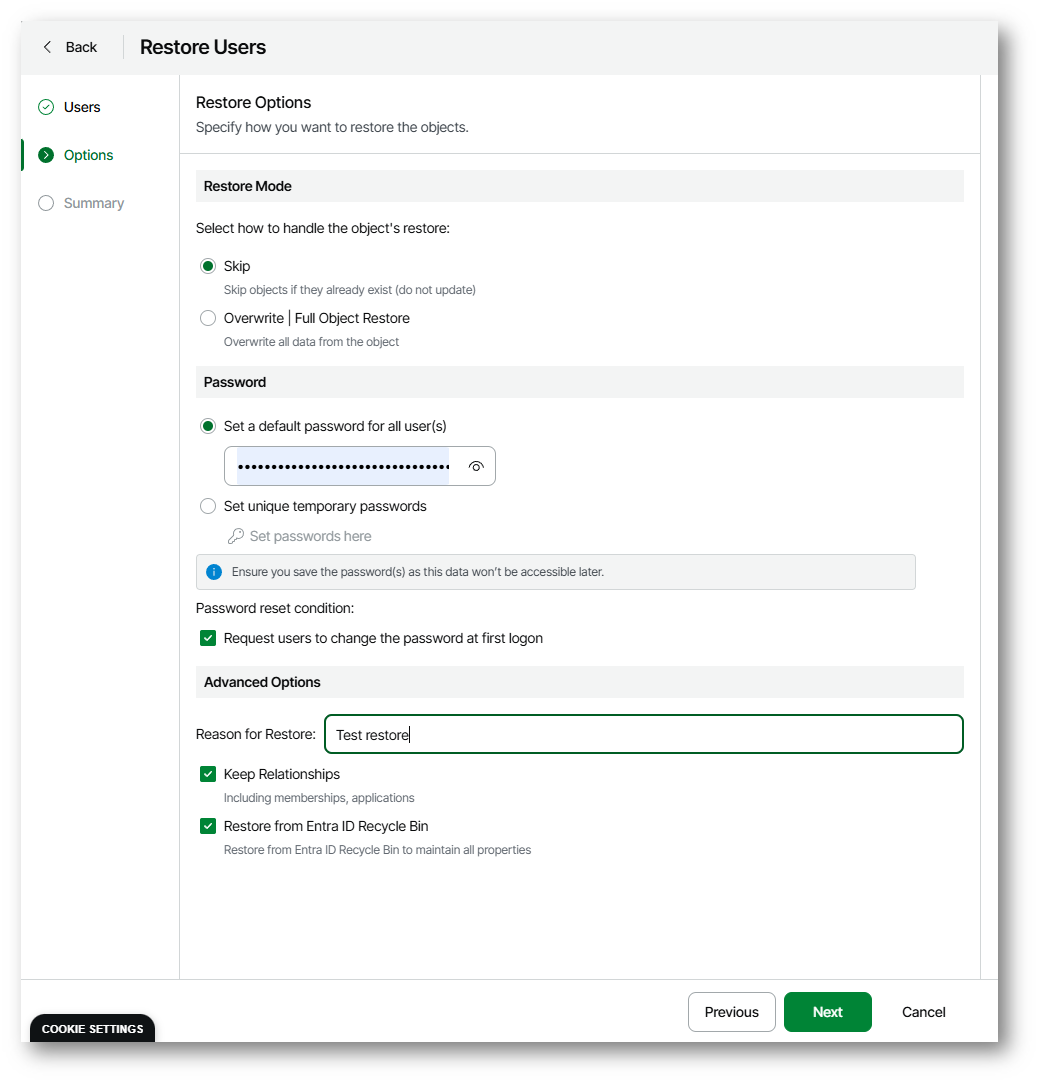Open the Summary step
1040x1084 pixels.
tap(94, 203)
